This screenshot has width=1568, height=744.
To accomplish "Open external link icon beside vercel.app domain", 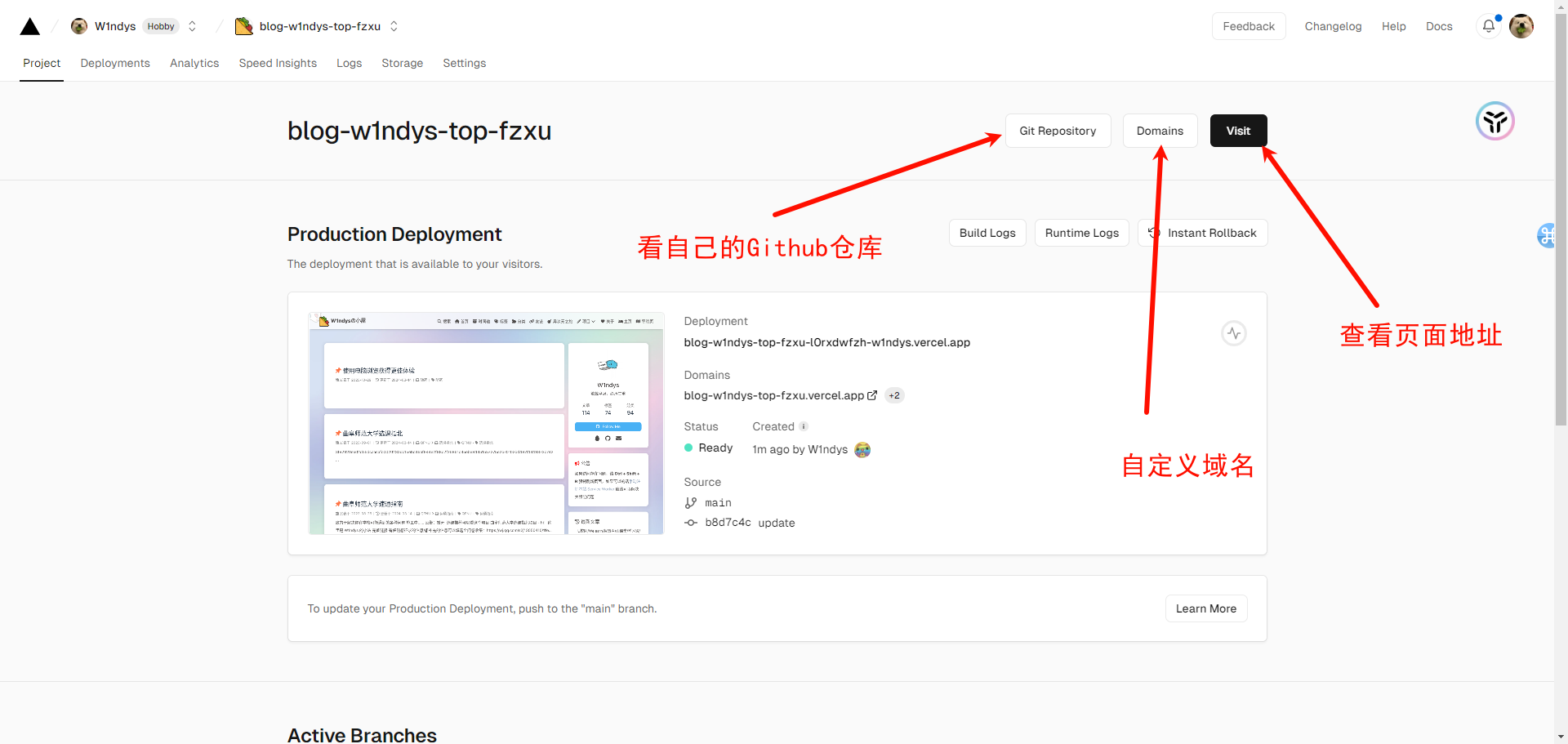I will tap(872, 395).
